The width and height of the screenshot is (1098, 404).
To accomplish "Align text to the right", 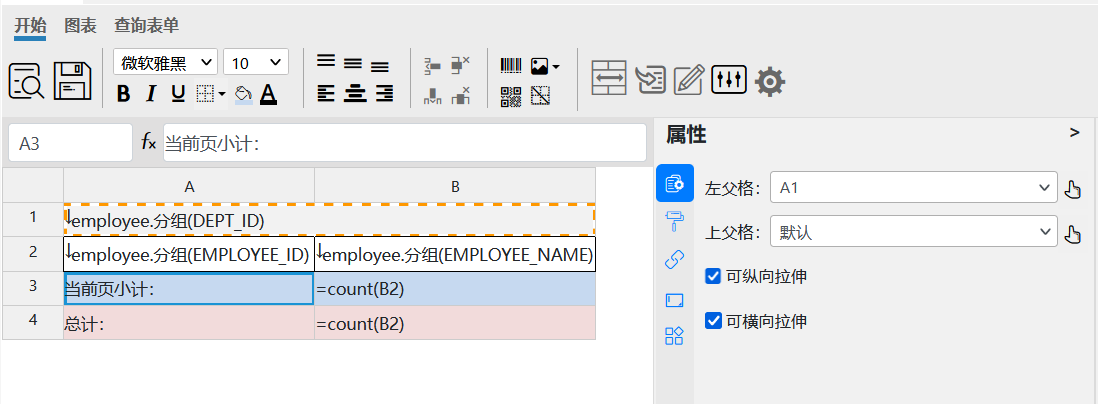I will click(384, 92).
